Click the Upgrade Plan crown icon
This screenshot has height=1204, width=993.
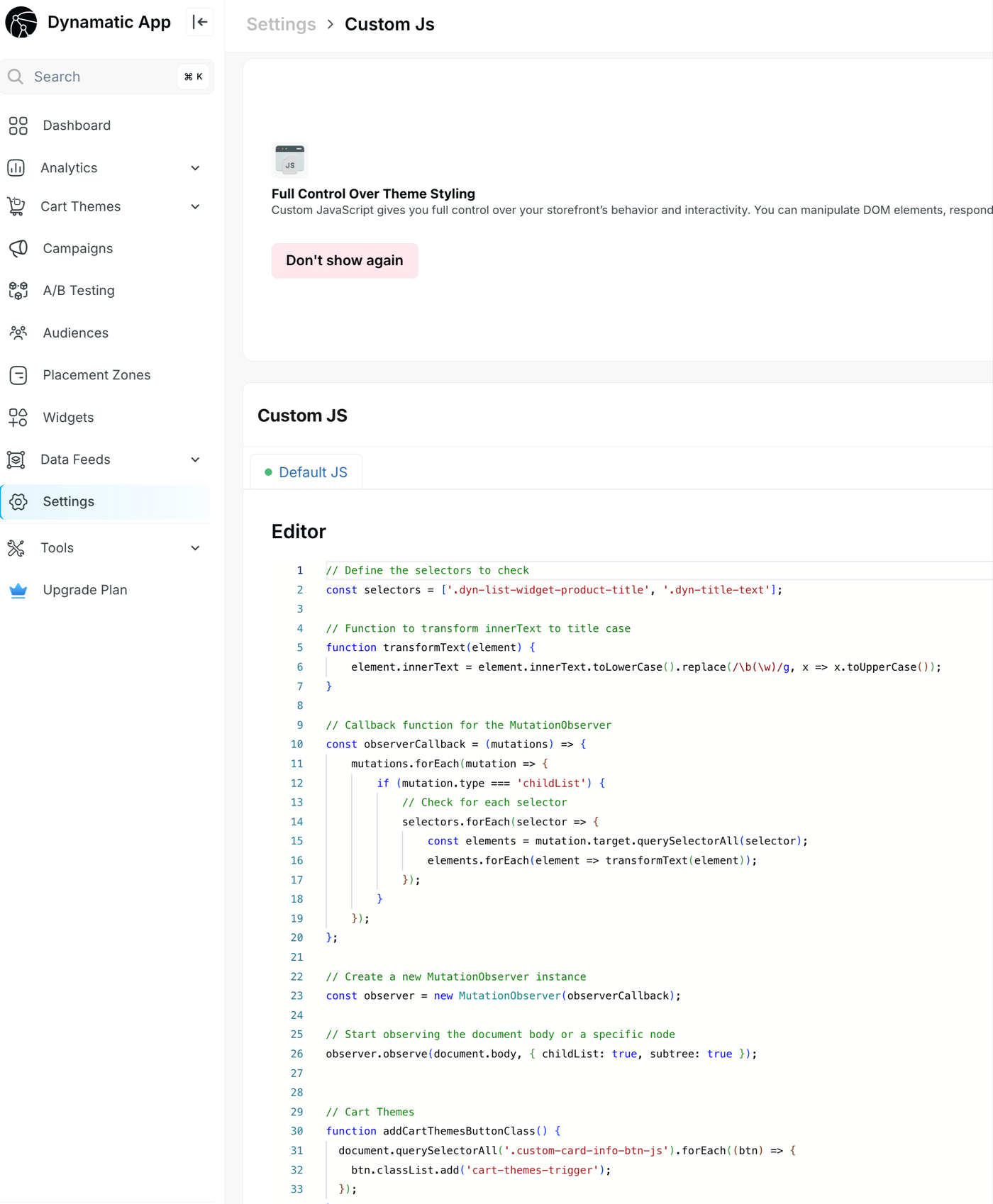pyautogui.click(x=18, y=590)
